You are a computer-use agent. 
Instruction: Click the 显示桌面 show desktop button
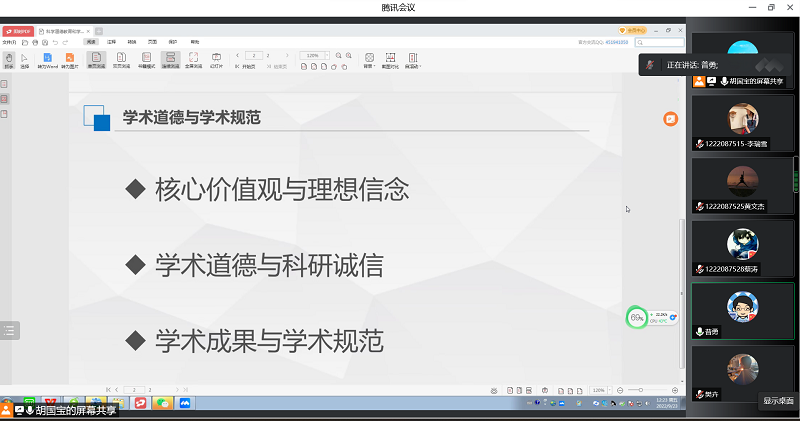tap(778, 400)
